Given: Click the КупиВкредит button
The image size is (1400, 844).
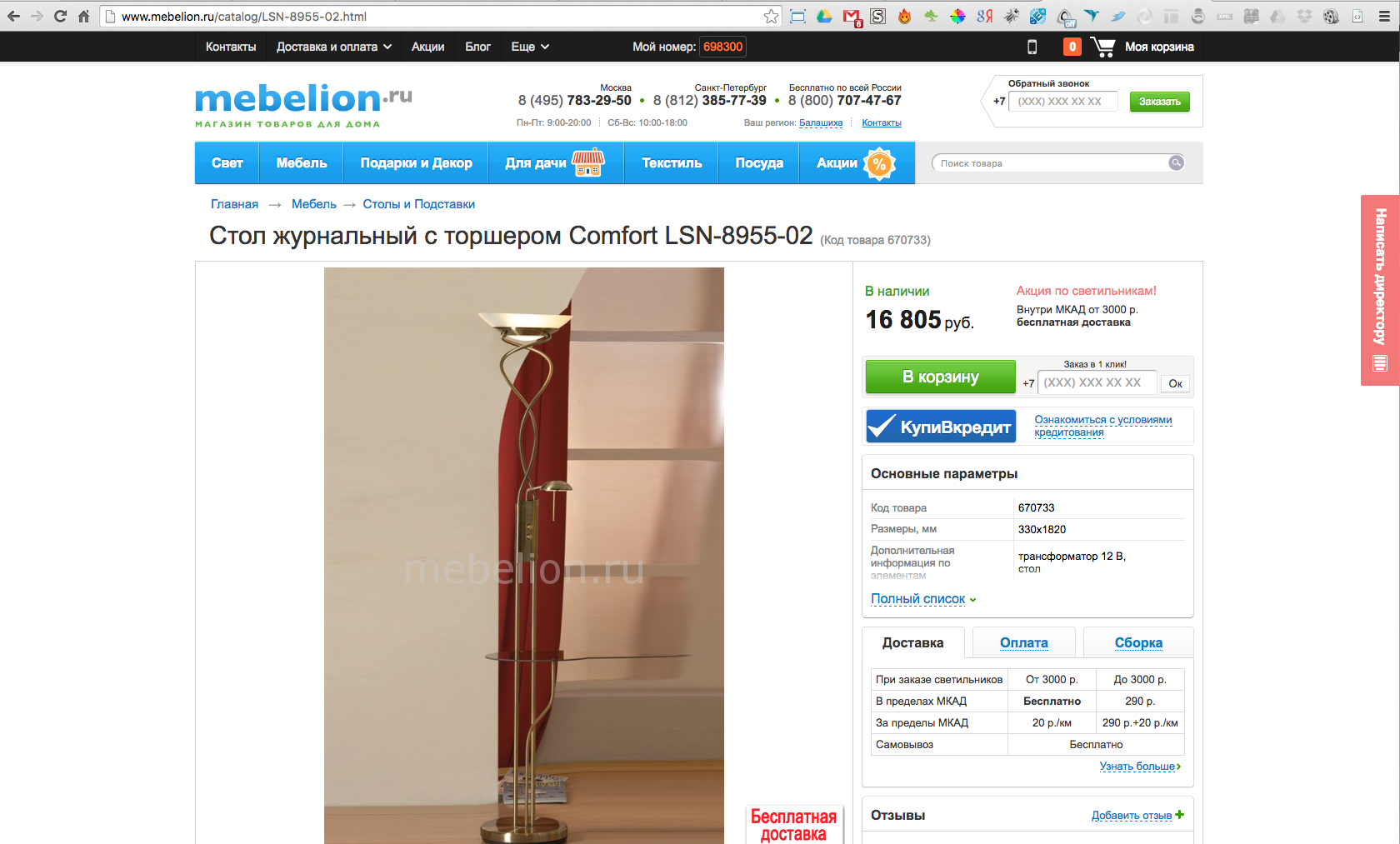Looking at the screenshot, I should point(941,427).
